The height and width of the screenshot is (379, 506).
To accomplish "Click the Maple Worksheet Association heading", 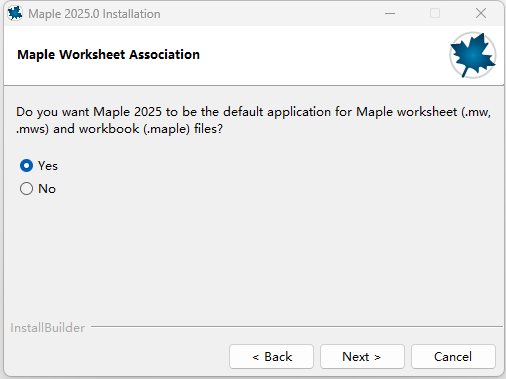I will (x=108, y=55).
